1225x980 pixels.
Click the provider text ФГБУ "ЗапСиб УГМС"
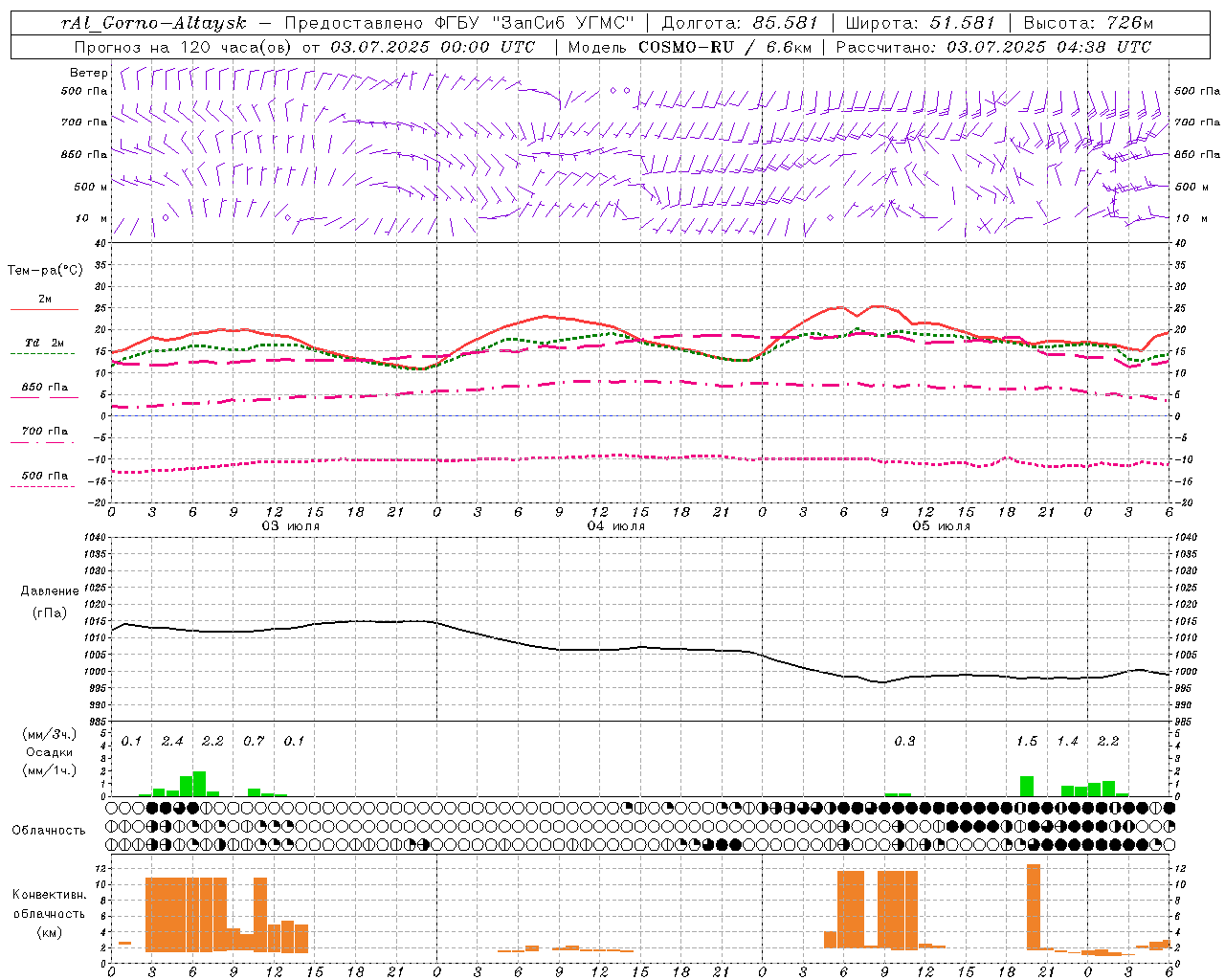[x=535, y=23]
